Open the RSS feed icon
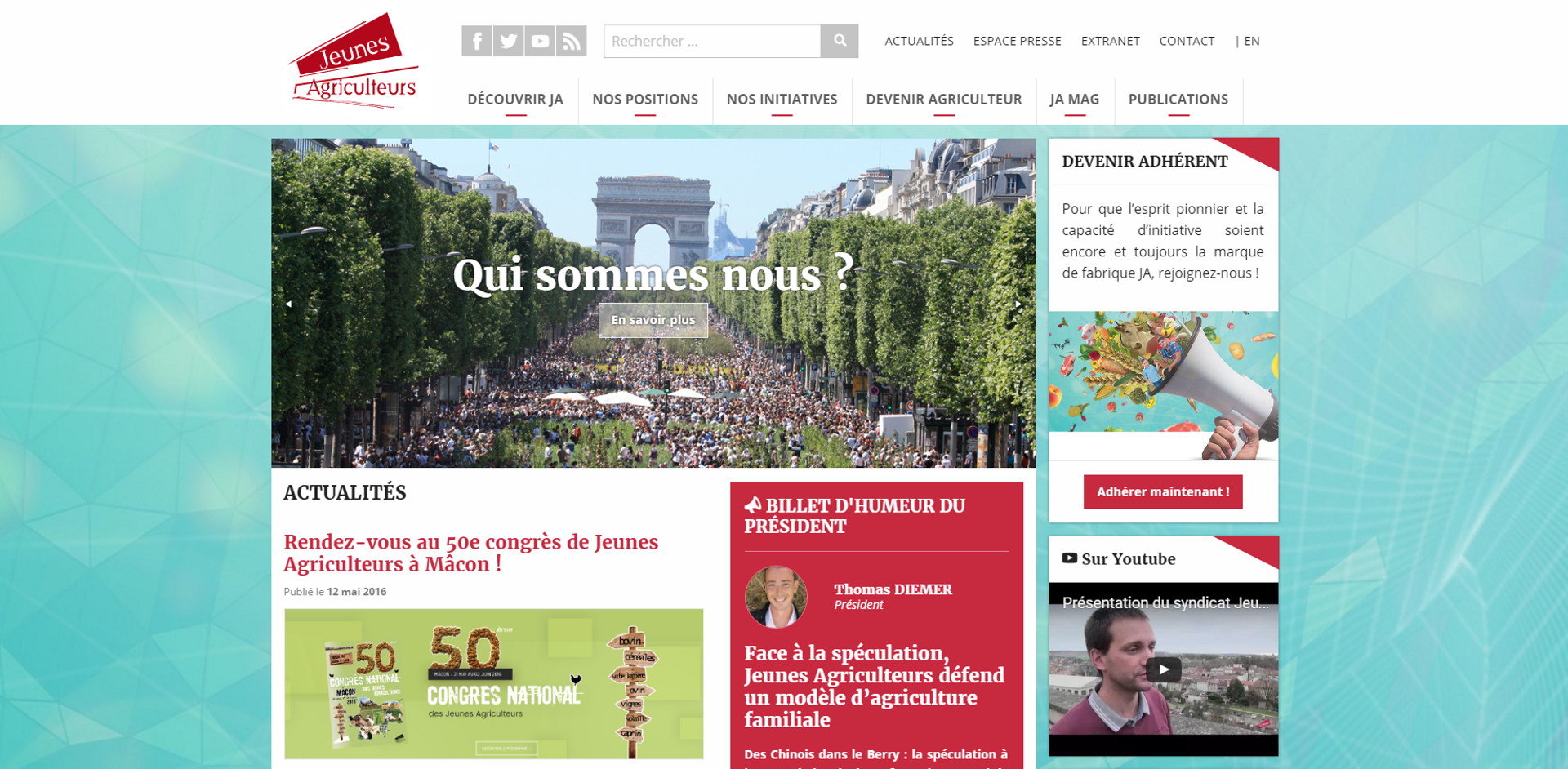The width and height of the screenshot is (1568, 769). [x=572, y=41]
